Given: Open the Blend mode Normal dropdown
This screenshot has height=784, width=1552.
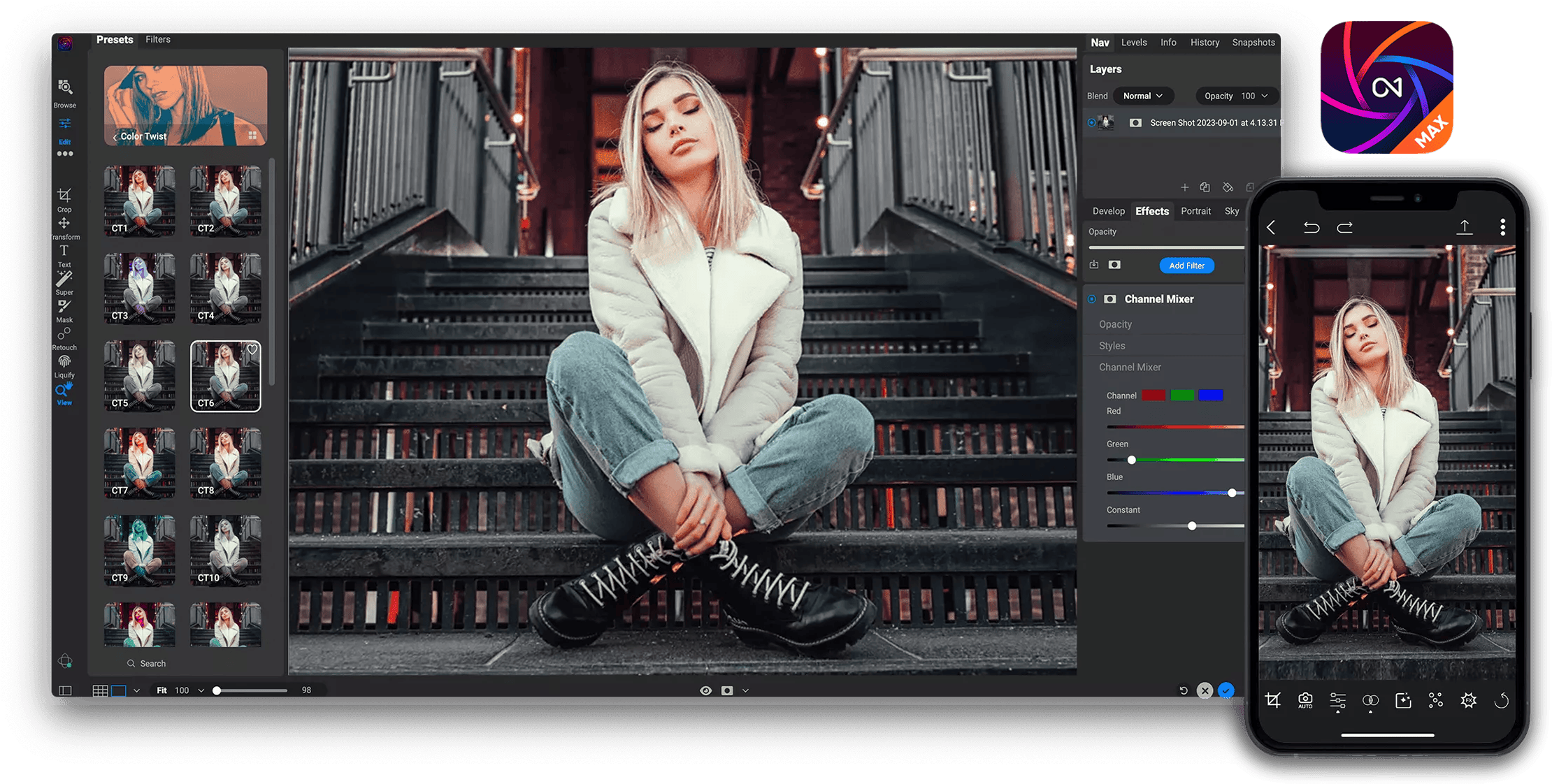Looking at the screenshot, I should click(x=1143, y=96).
